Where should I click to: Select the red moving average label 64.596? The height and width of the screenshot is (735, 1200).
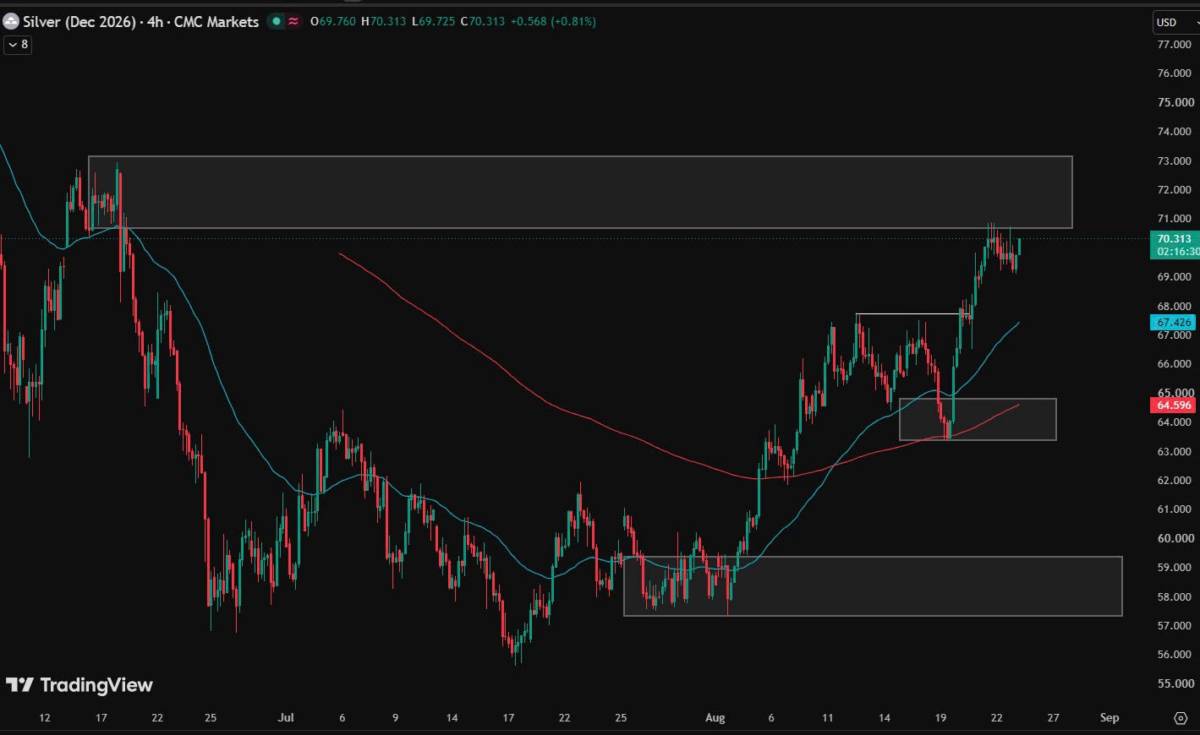tap(1173, 405)
